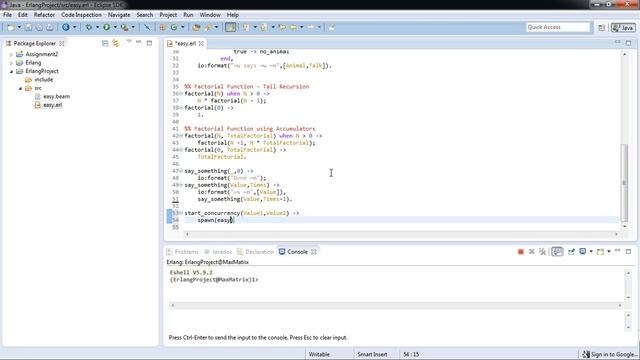The height and width of the screenshot is (360, 640).
Task: Open the Run configurations dropdown arrow
Action: [x=115, y=27]
